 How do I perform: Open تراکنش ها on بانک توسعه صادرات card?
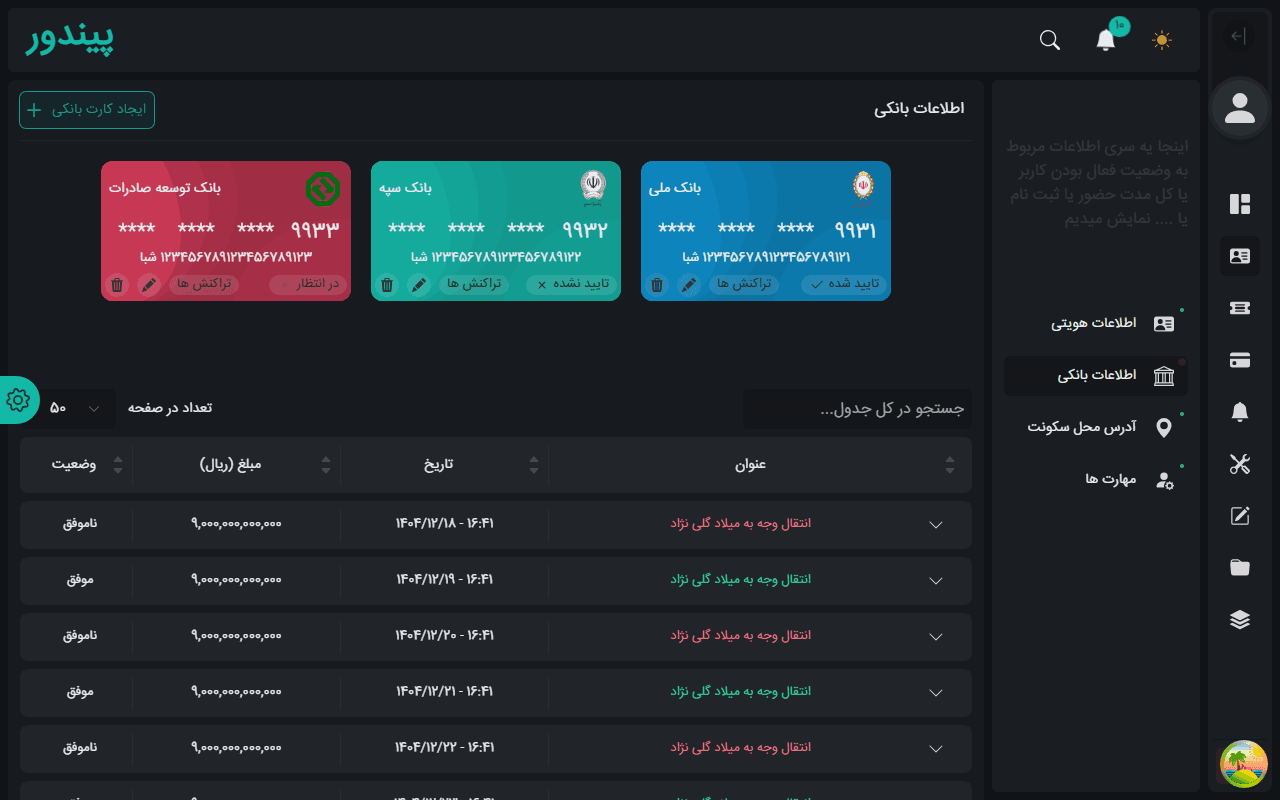point(204,285)
